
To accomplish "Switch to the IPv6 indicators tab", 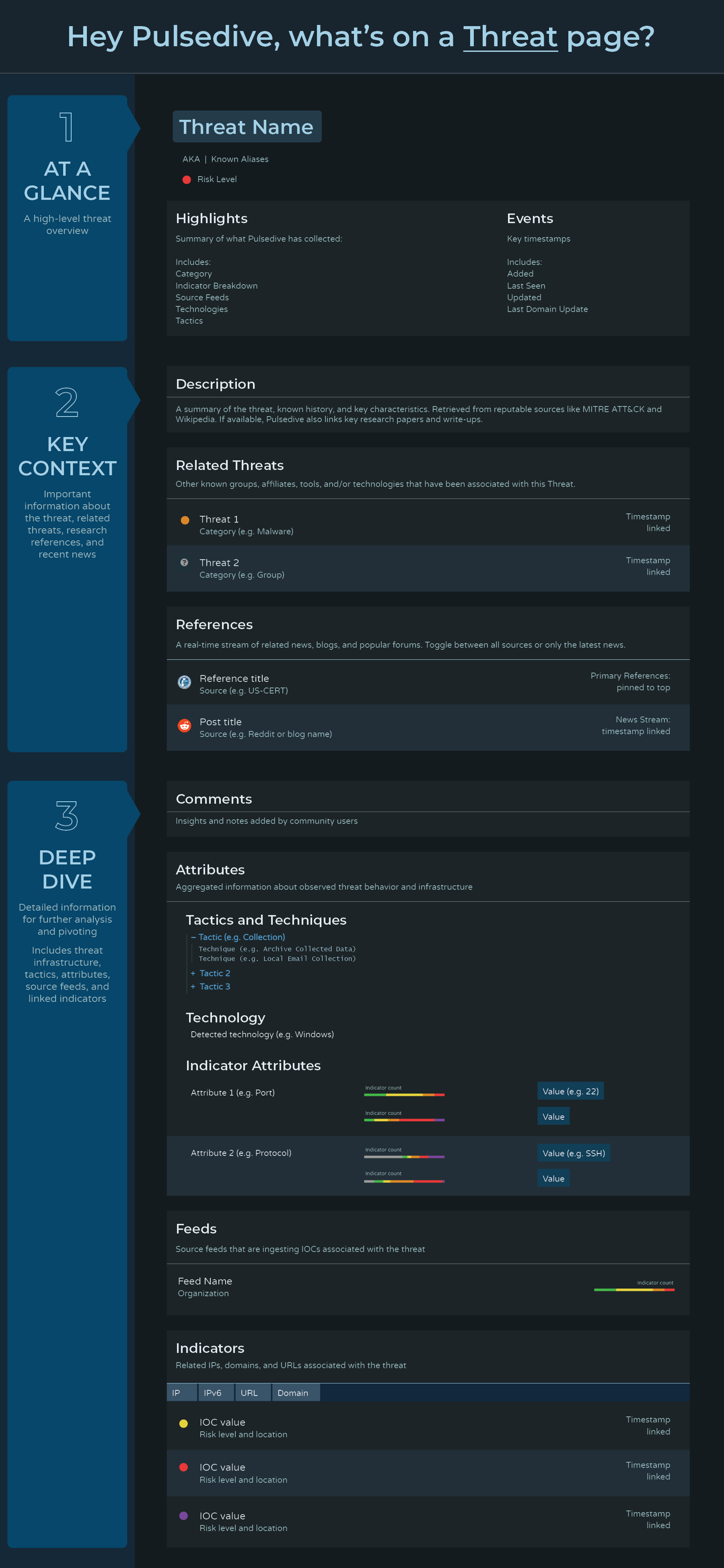I will point(217,1393).
